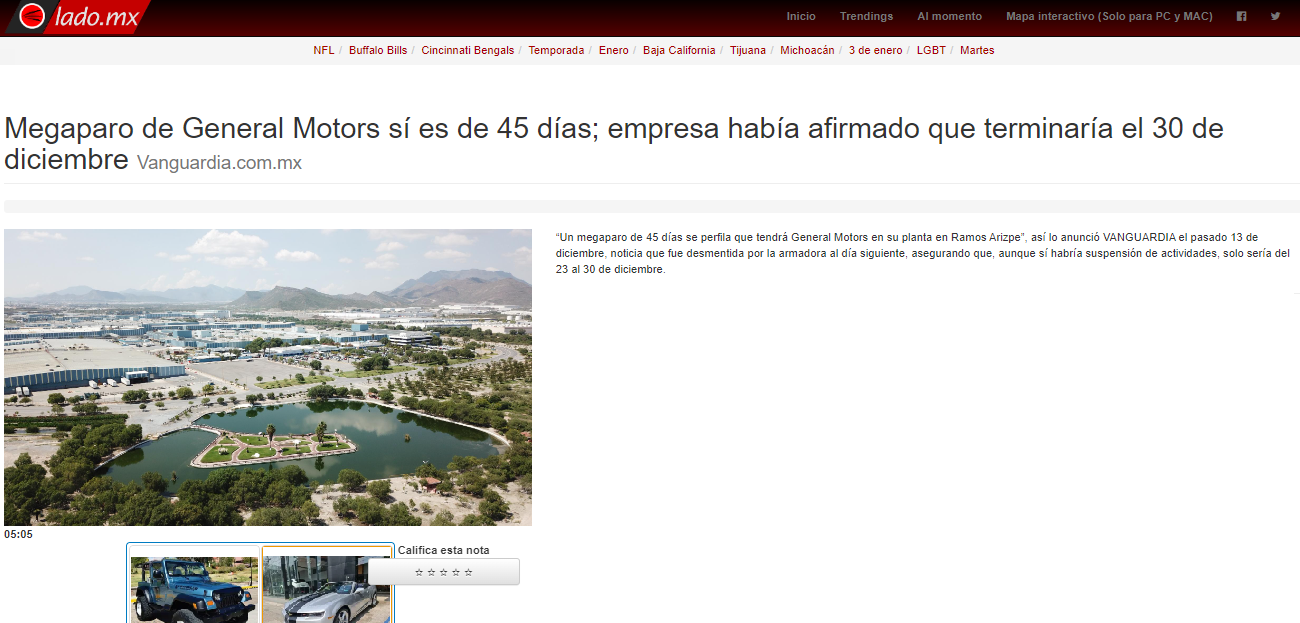This screenshot has height=623, width=1300.
Task: Open the Martes tag
Action: coord(977,50)
